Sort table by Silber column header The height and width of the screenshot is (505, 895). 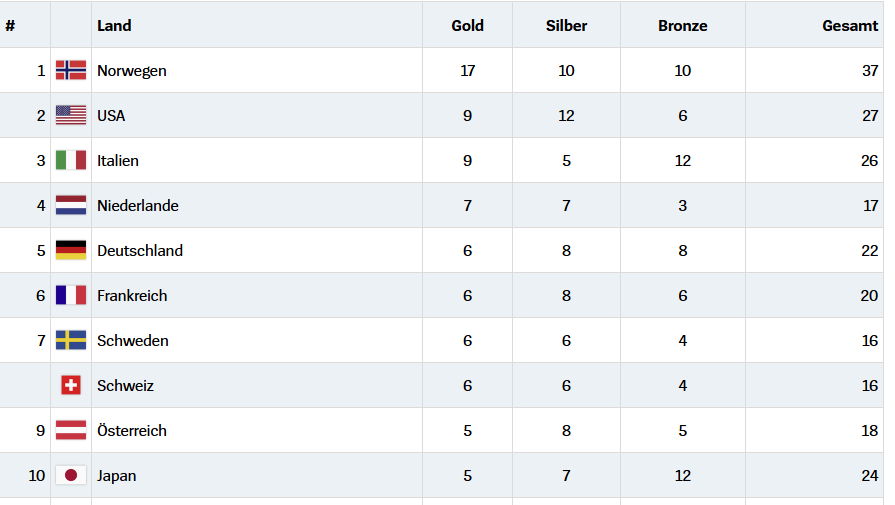pos(566,26)
